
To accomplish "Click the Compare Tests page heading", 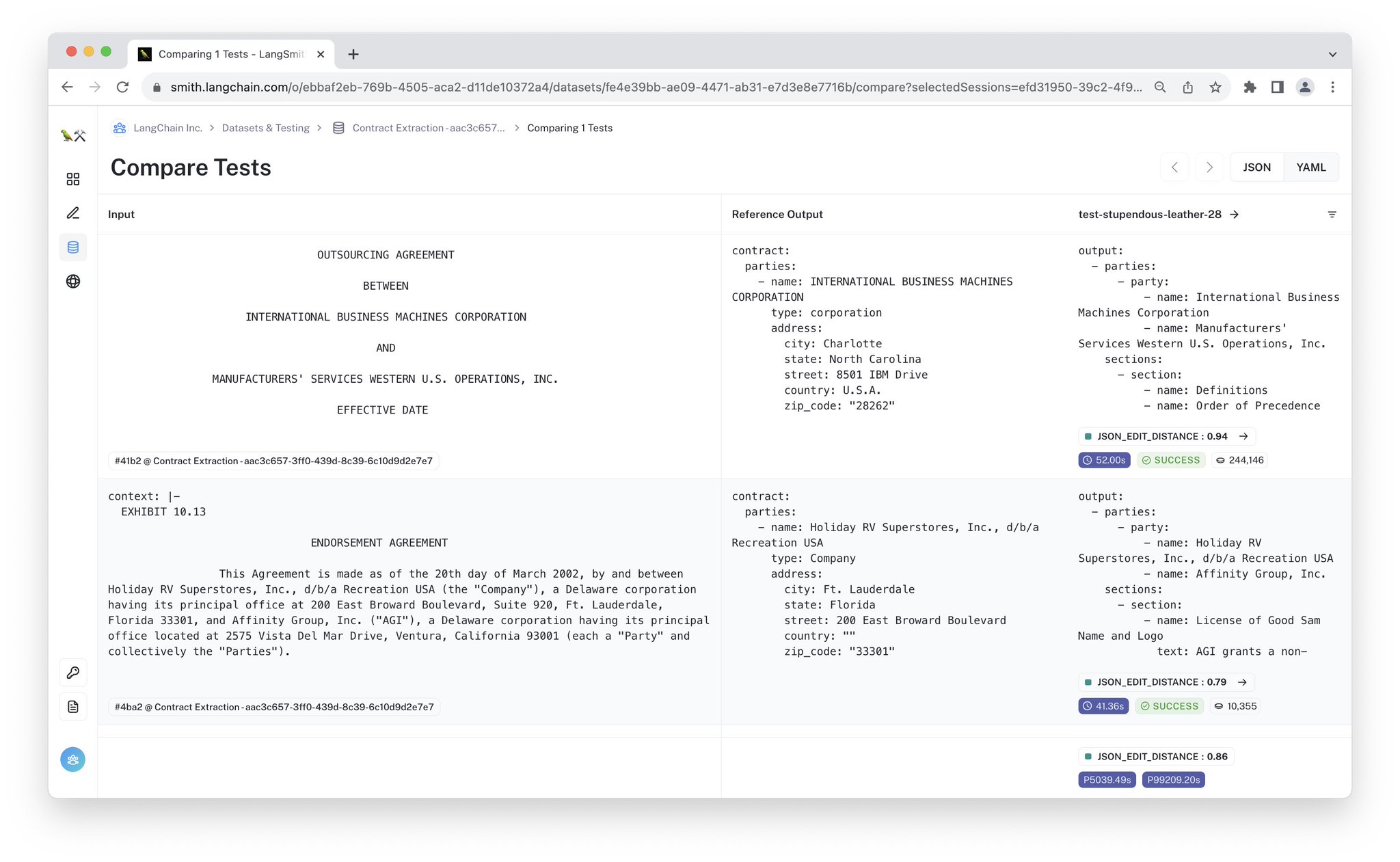I will coord(191,167).
